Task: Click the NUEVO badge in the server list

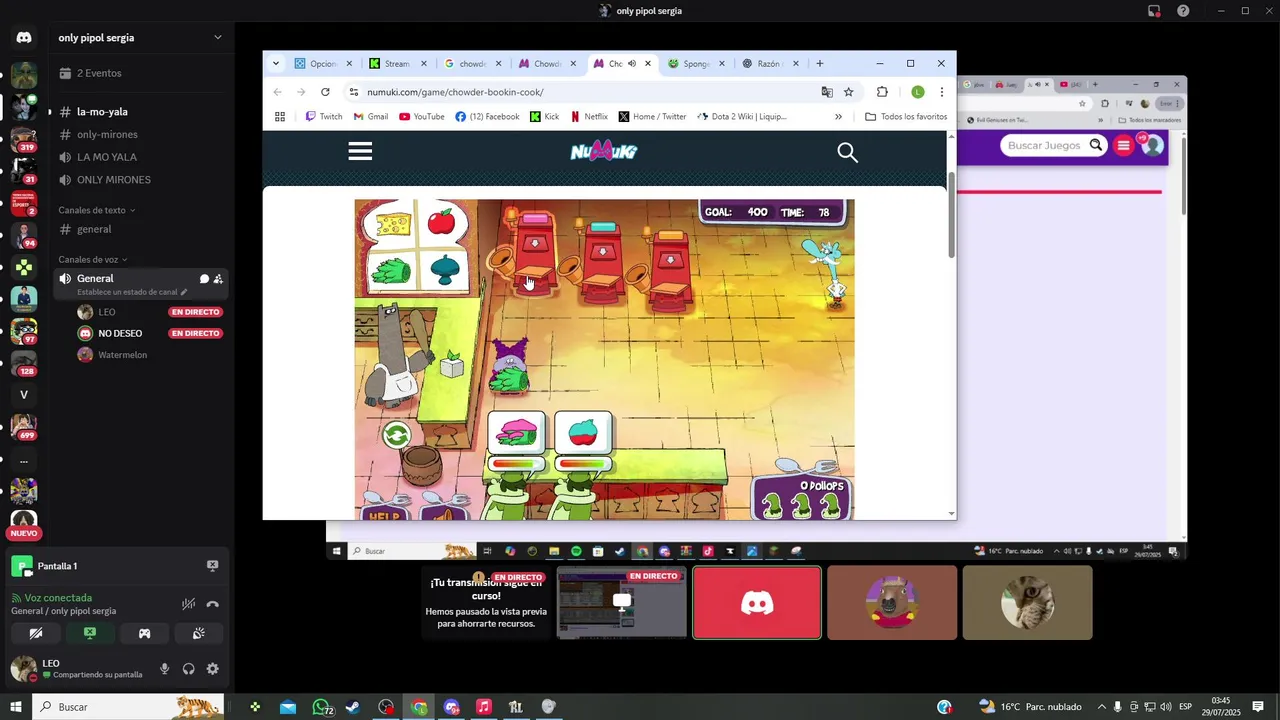Action: pyautogui.click(x=24, y=534)
